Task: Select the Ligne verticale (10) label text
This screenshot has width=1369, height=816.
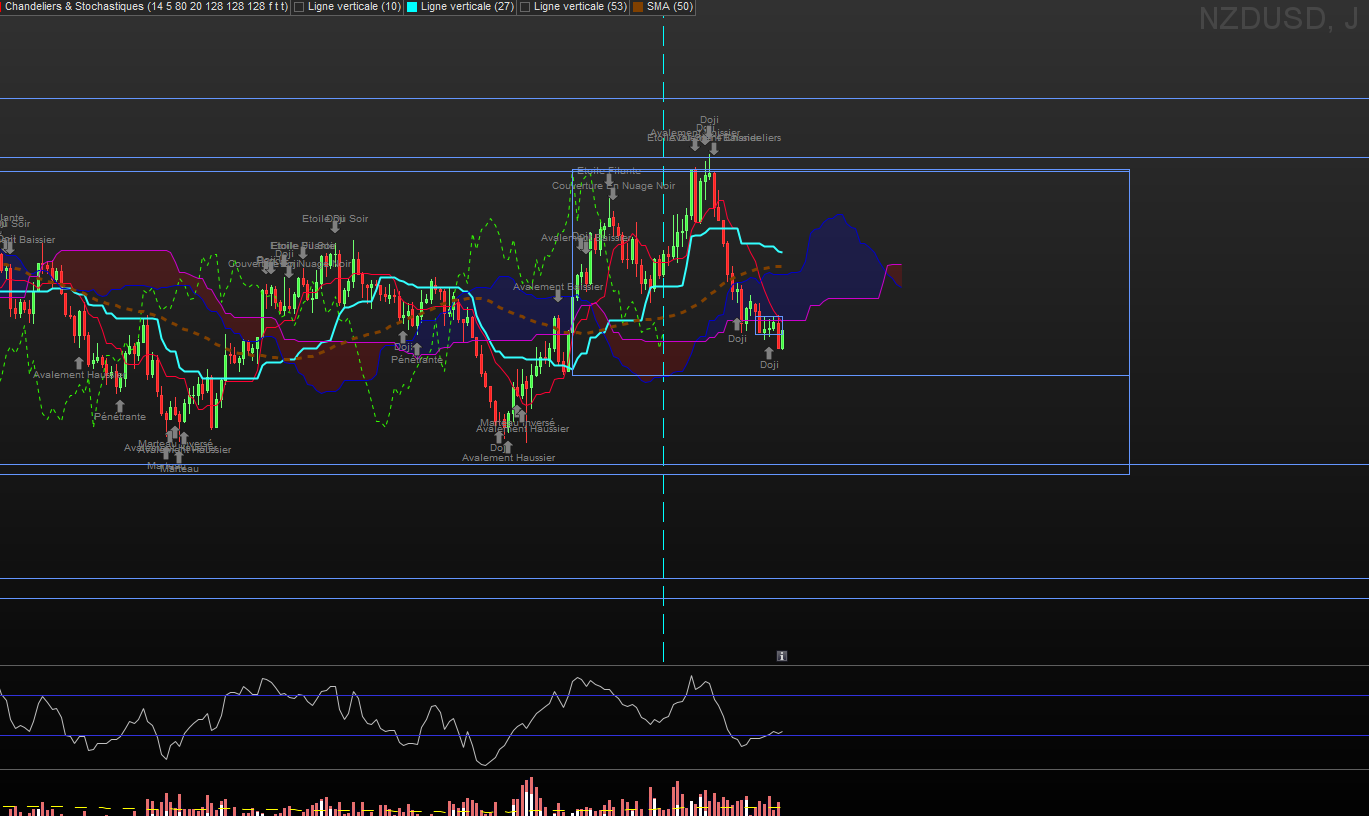Action: (354, 7)
